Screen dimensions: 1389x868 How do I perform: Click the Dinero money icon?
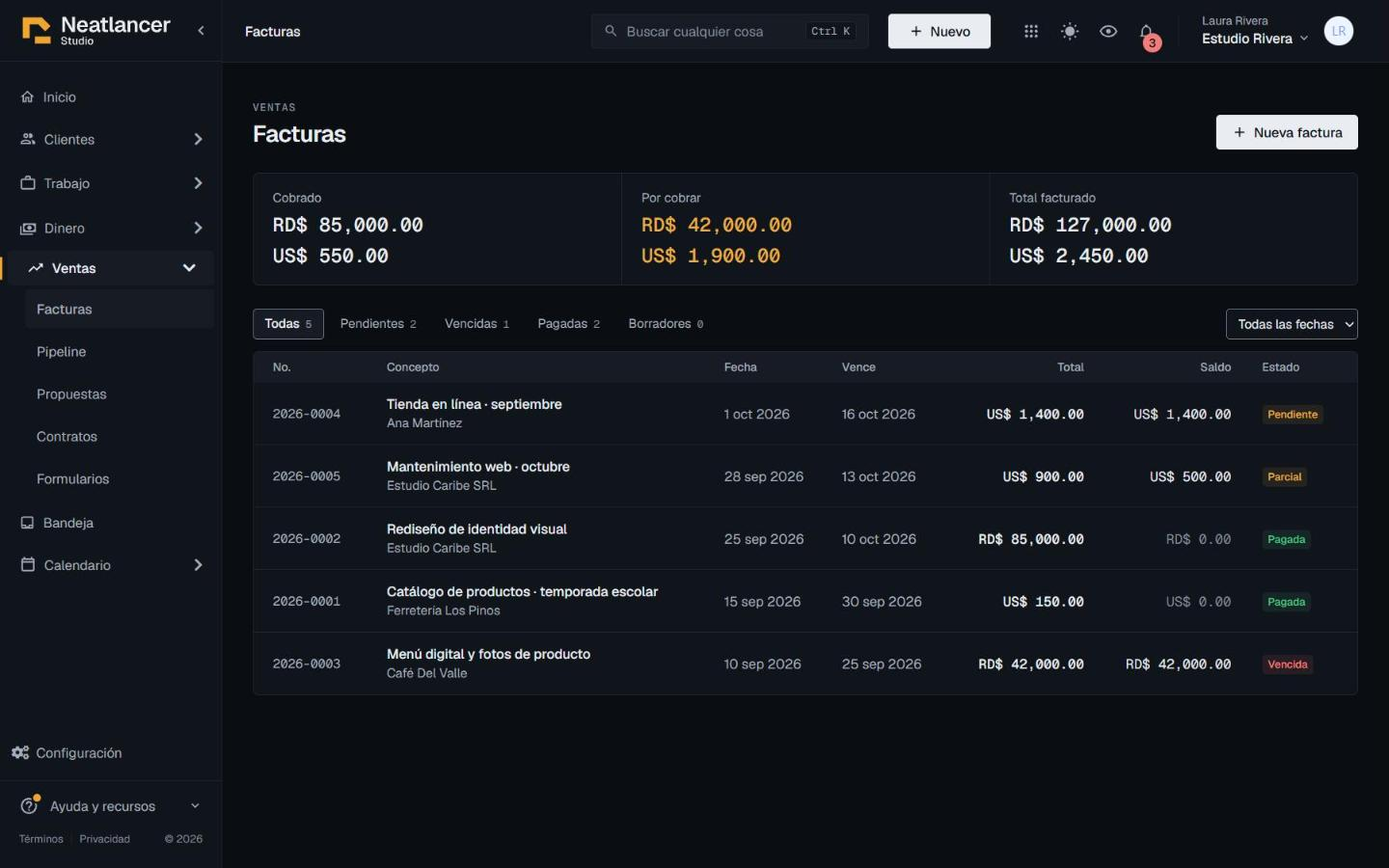pyautogui.click(x=28, y=229)
